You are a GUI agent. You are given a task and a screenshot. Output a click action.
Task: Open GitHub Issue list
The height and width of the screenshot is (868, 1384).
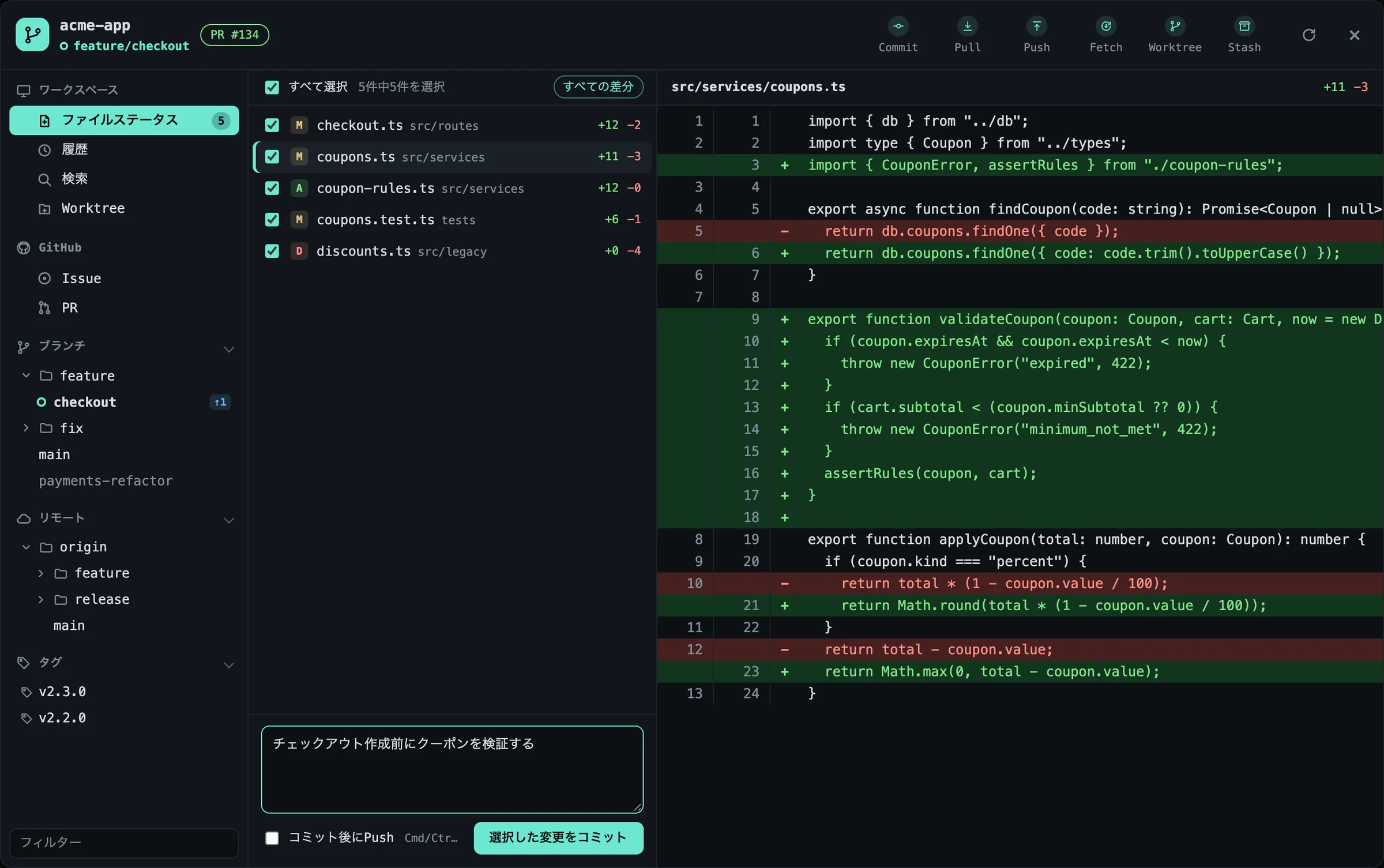pos(124,278)
